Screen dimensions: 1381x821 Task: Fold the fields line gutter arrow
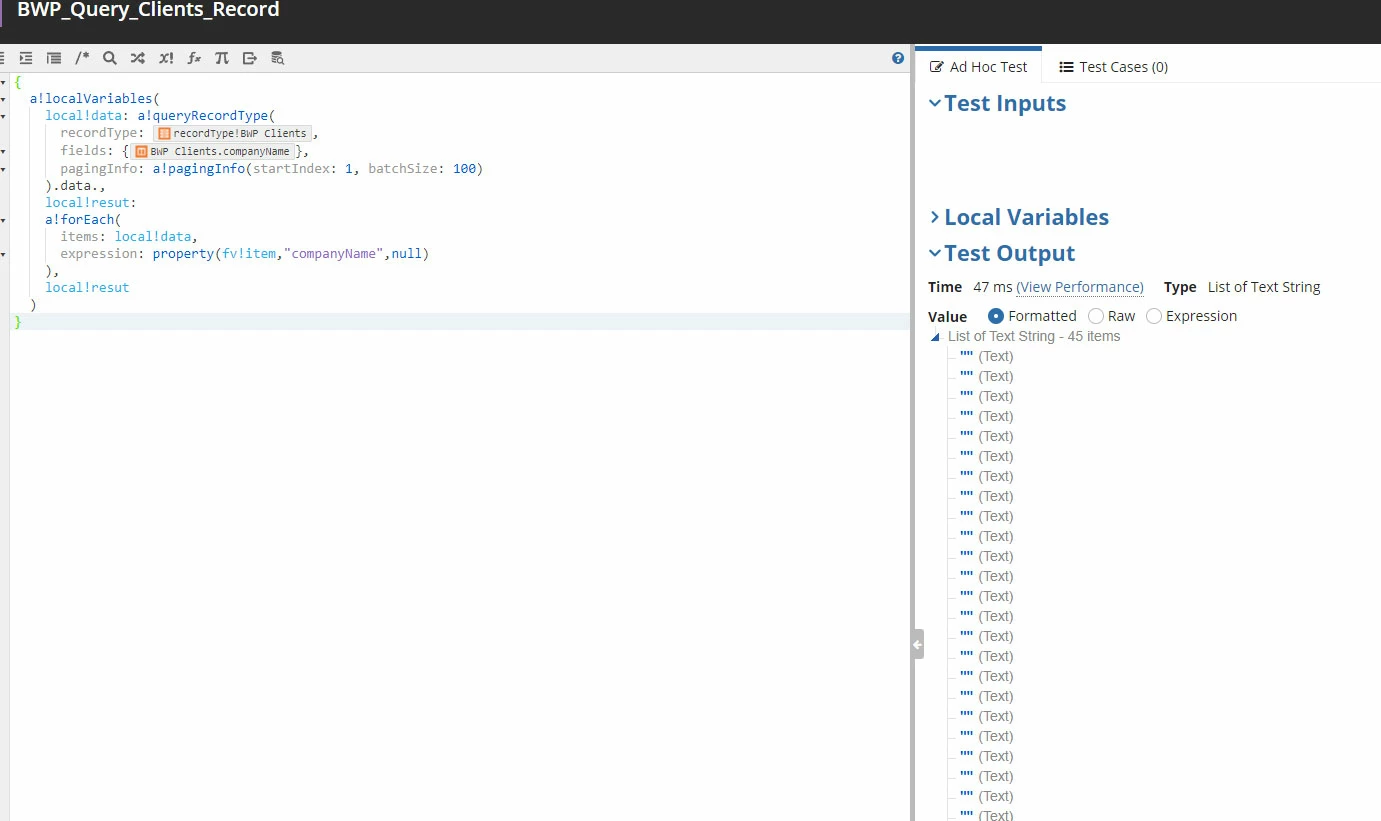[3, 152]
